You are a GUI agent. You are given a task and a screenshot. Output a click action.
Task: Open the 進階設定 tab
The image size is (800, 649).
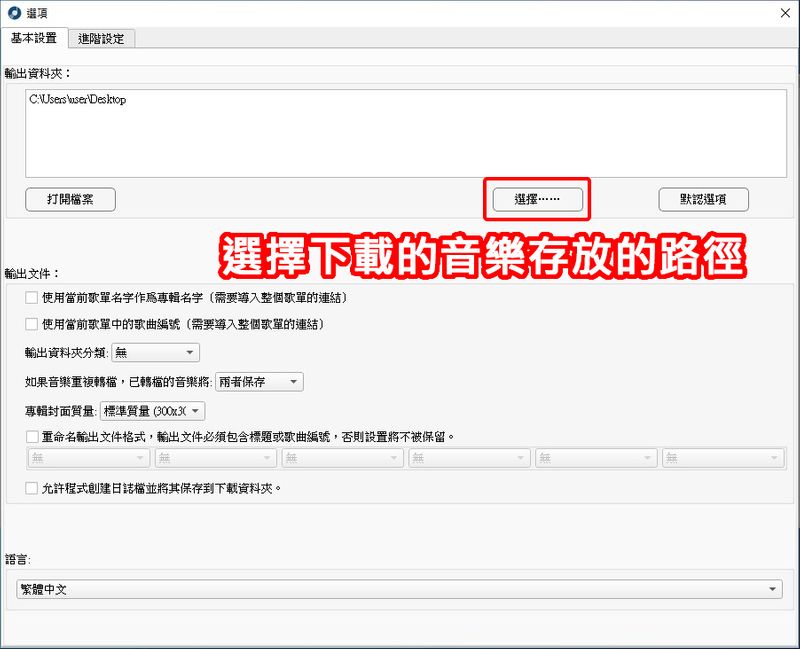(x=101, y=39)
